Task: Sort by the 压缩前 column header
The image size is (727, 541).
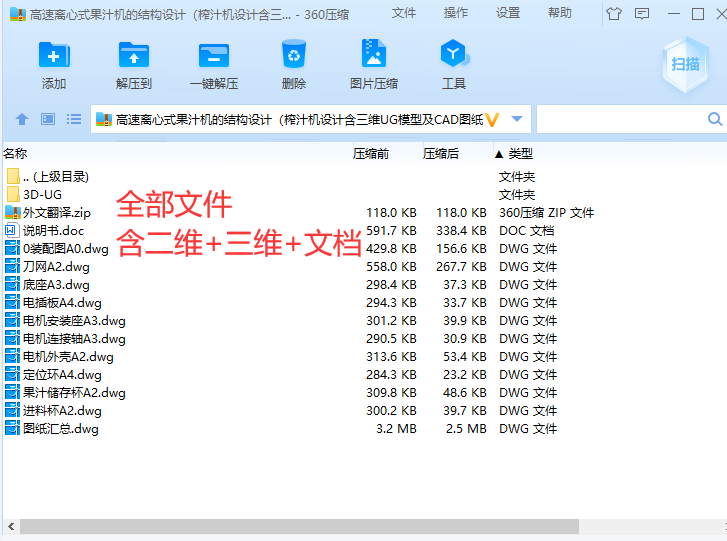Action: 370,153
